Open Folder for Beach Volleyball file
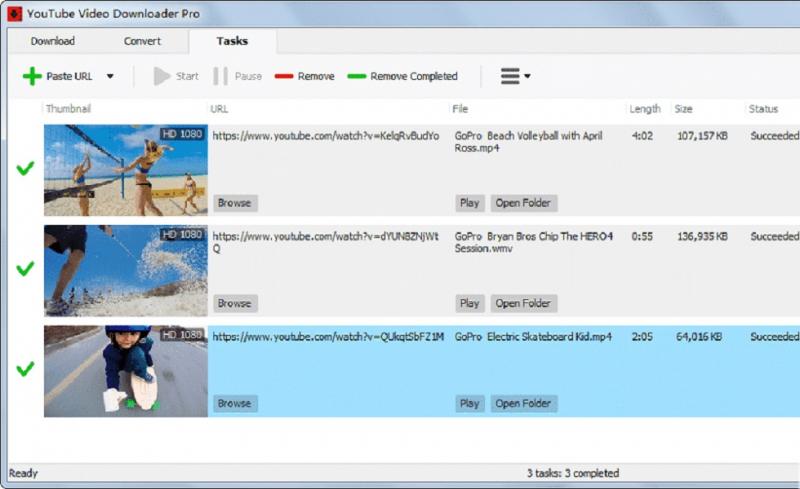This screenshot has height=489, width=800. 523,203
